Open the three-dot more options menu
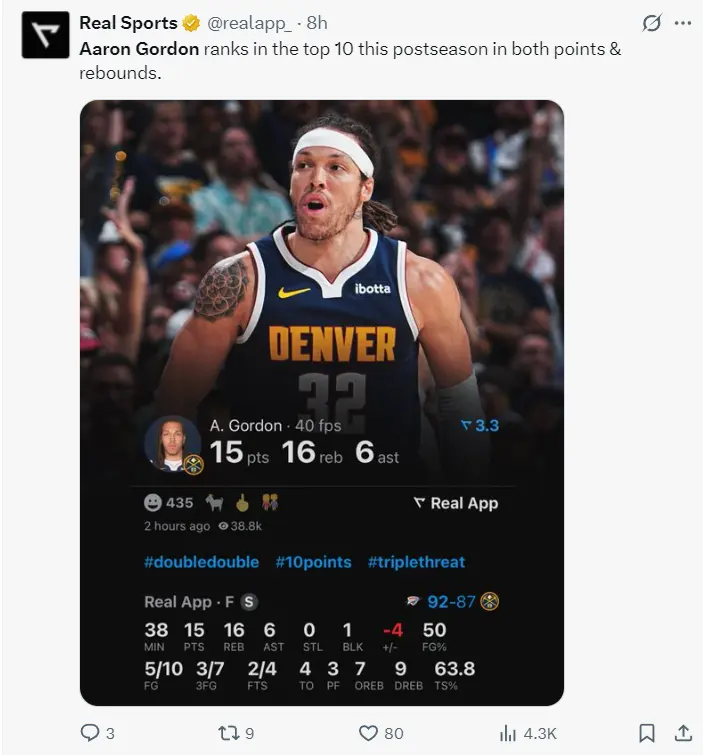 pyautogui.click(x=683, y=23)
